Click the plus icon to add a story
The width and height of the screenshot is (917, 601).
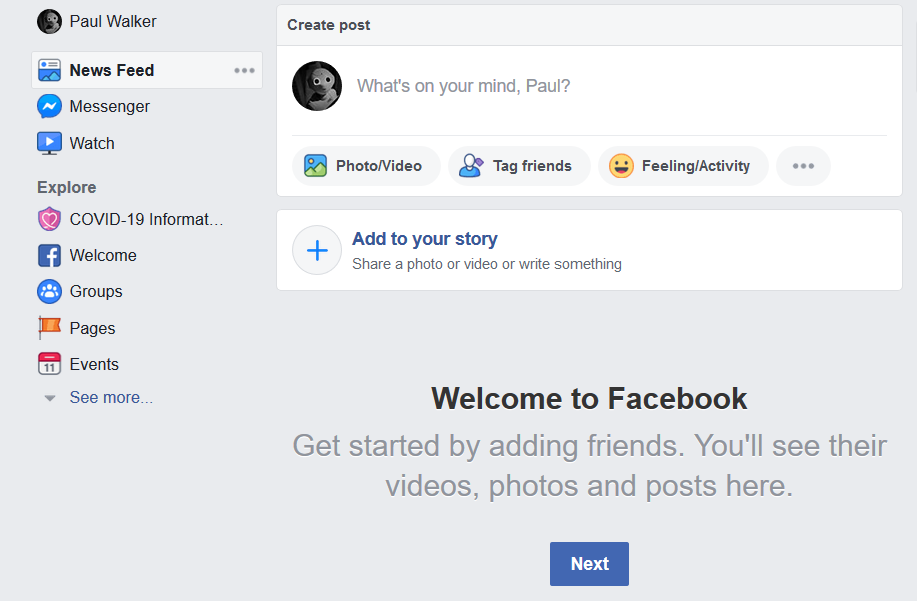coord(316,250)
